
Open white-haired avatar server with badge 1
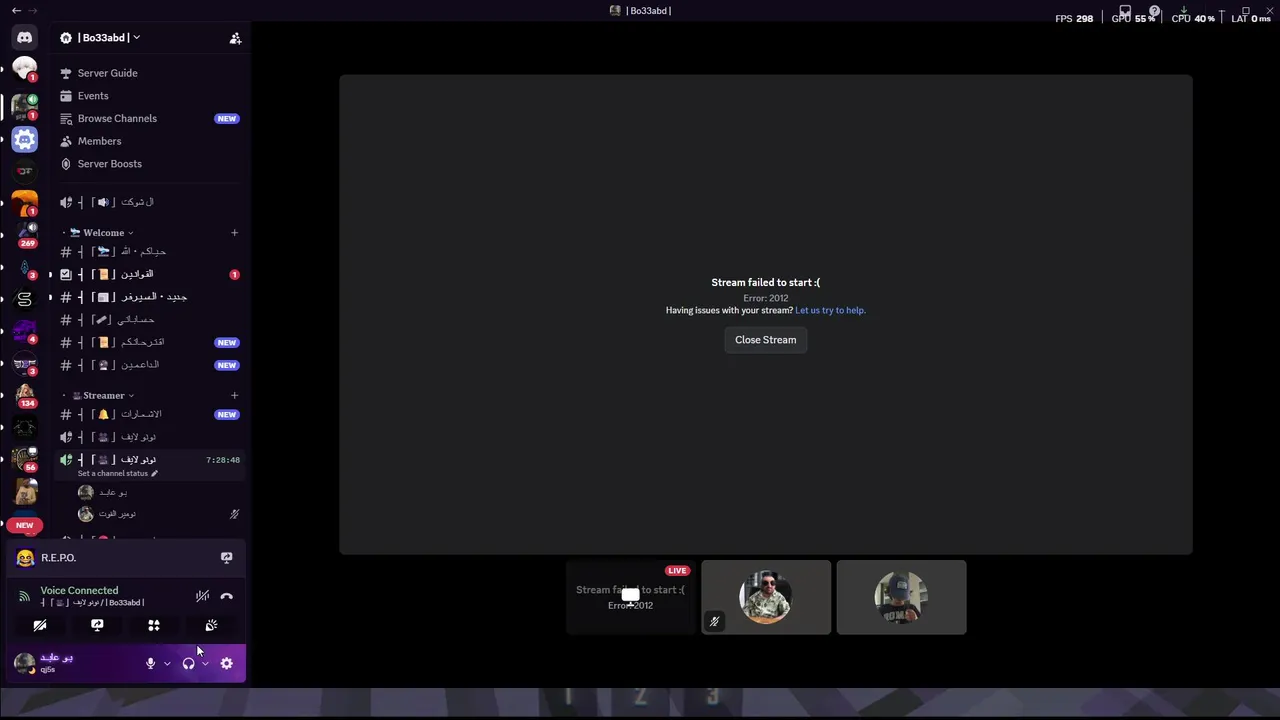[x=25, y=70]
